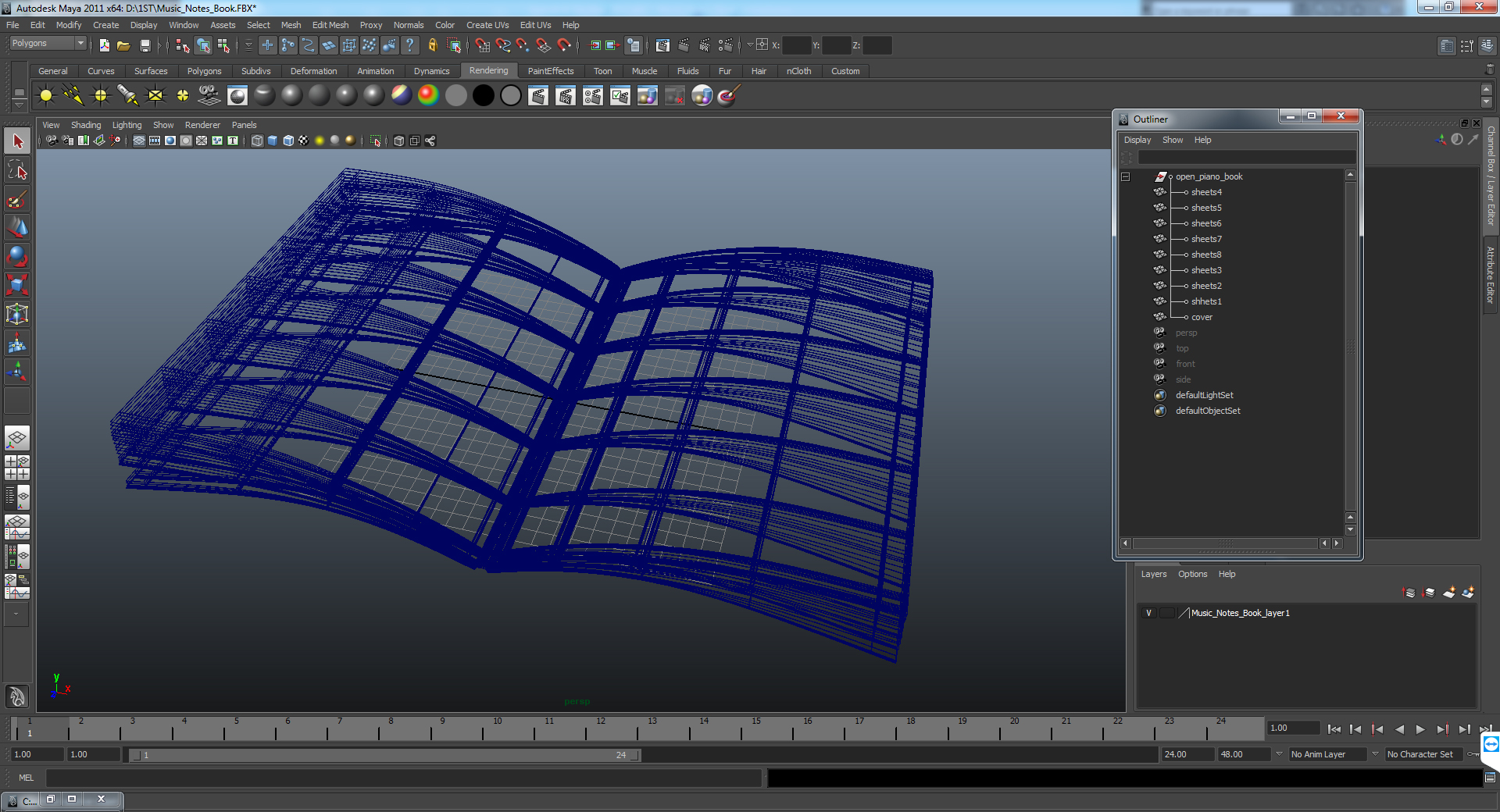The height and width of the screenshot is (812, 1500).
Task: Create a directional light from shelf
Action: (73, 96)
